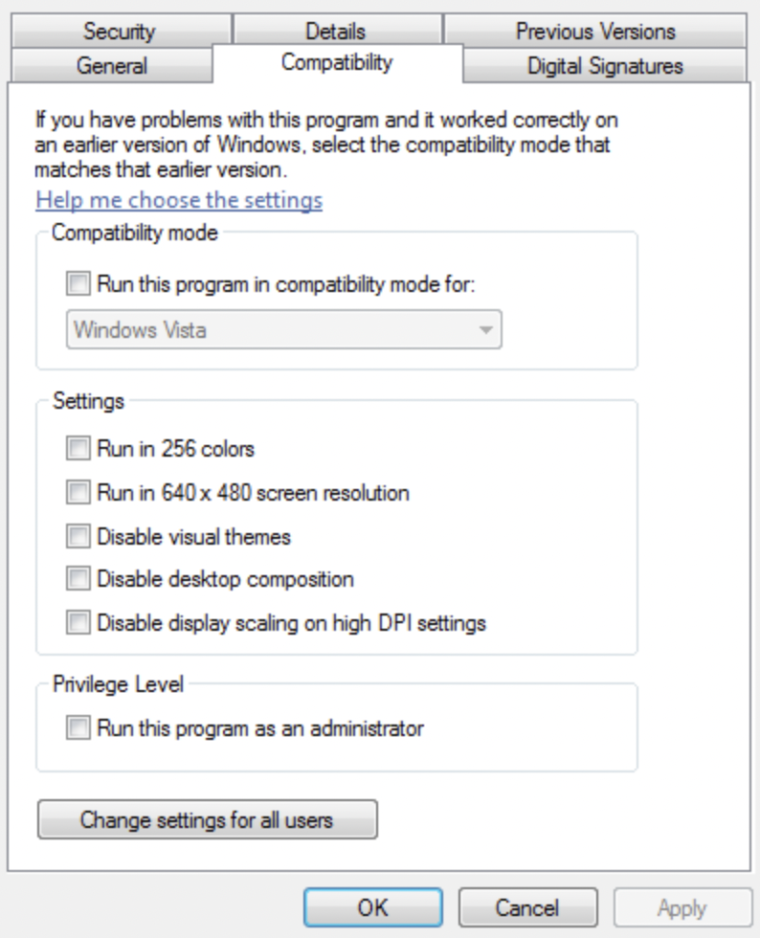Check Disable desktop composition
760x938 pixels.
pyautogui.click(x=78, y=580)
